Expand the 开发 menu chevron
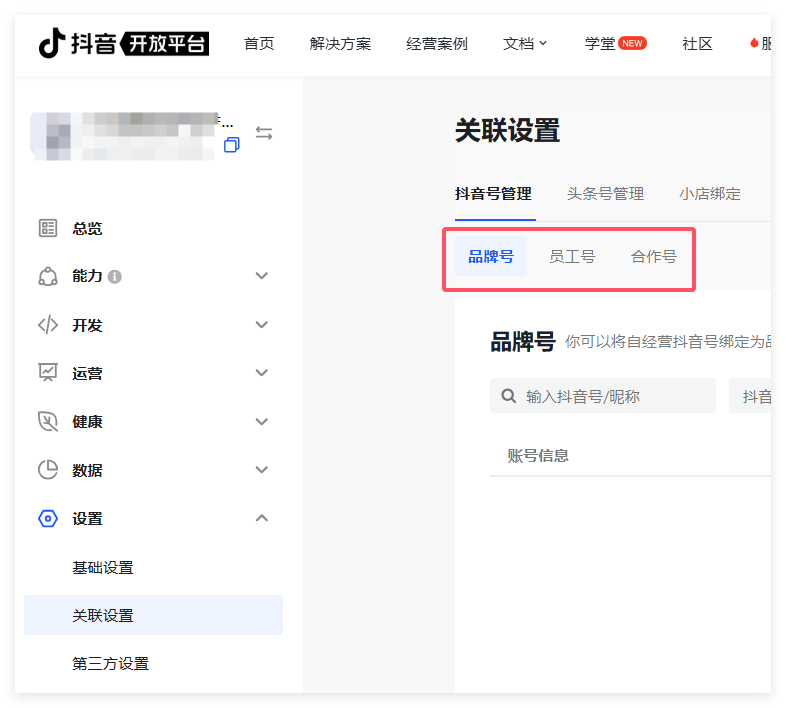Viewport: 786px width, 708px height. coord(262,324)
